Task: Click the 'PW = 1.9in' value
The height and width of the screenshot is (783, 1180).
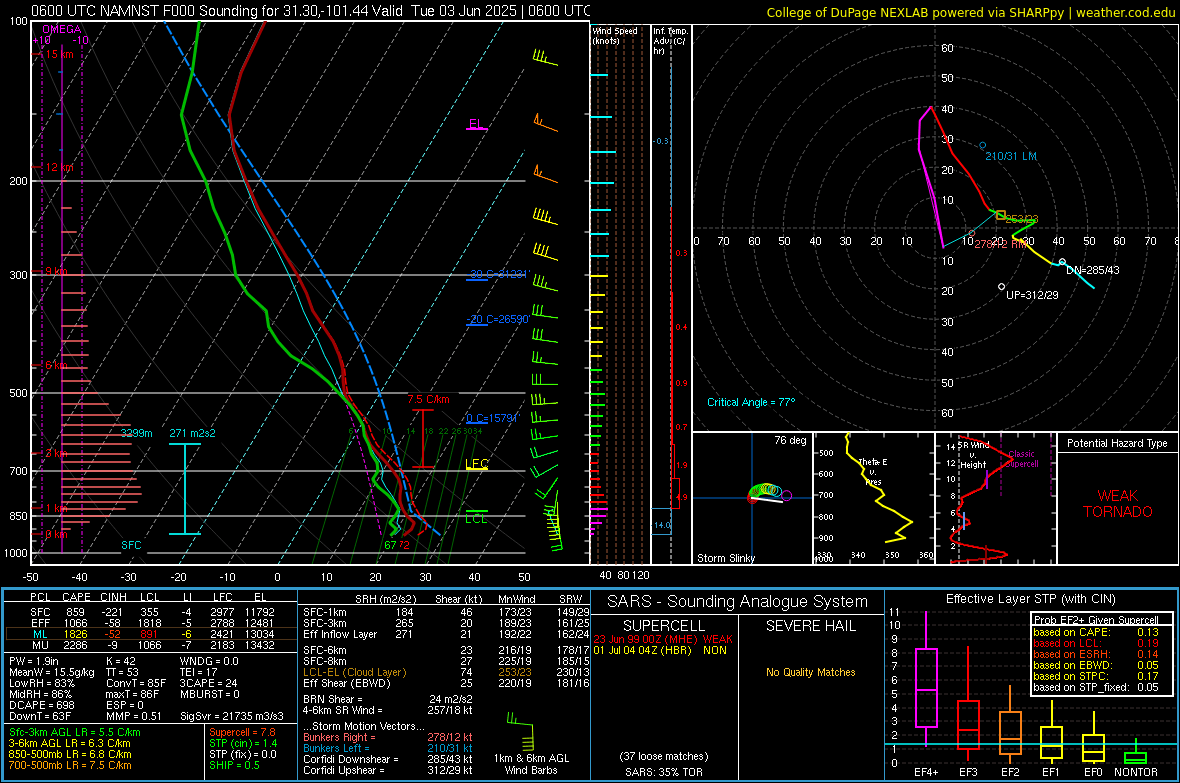Action: click(34, 661)
